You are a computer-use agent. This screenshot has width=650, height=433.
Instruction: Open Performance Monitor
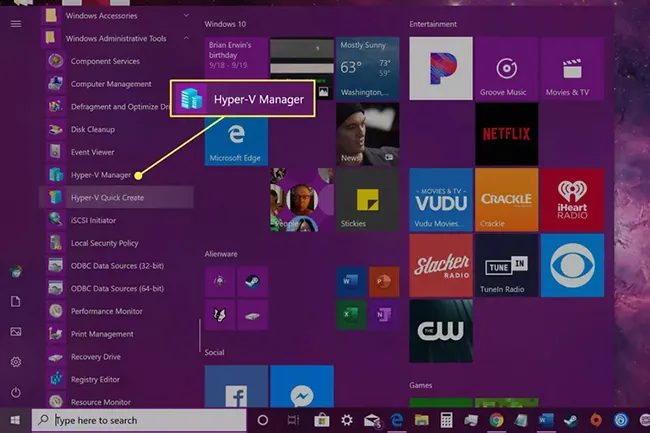pyautogui.click(x=116, y=311)
